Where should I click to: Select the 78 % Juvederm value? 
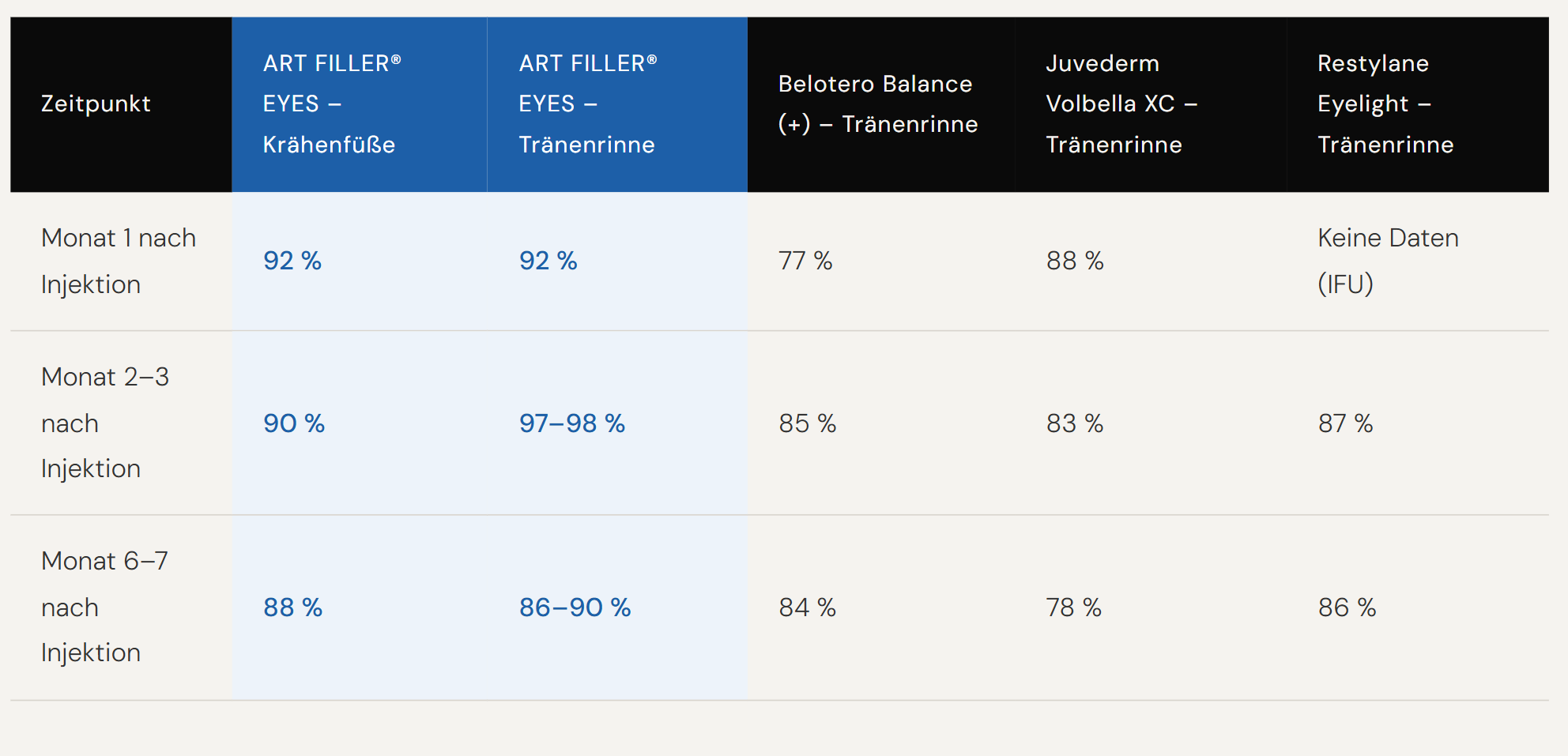[1073, 607]
